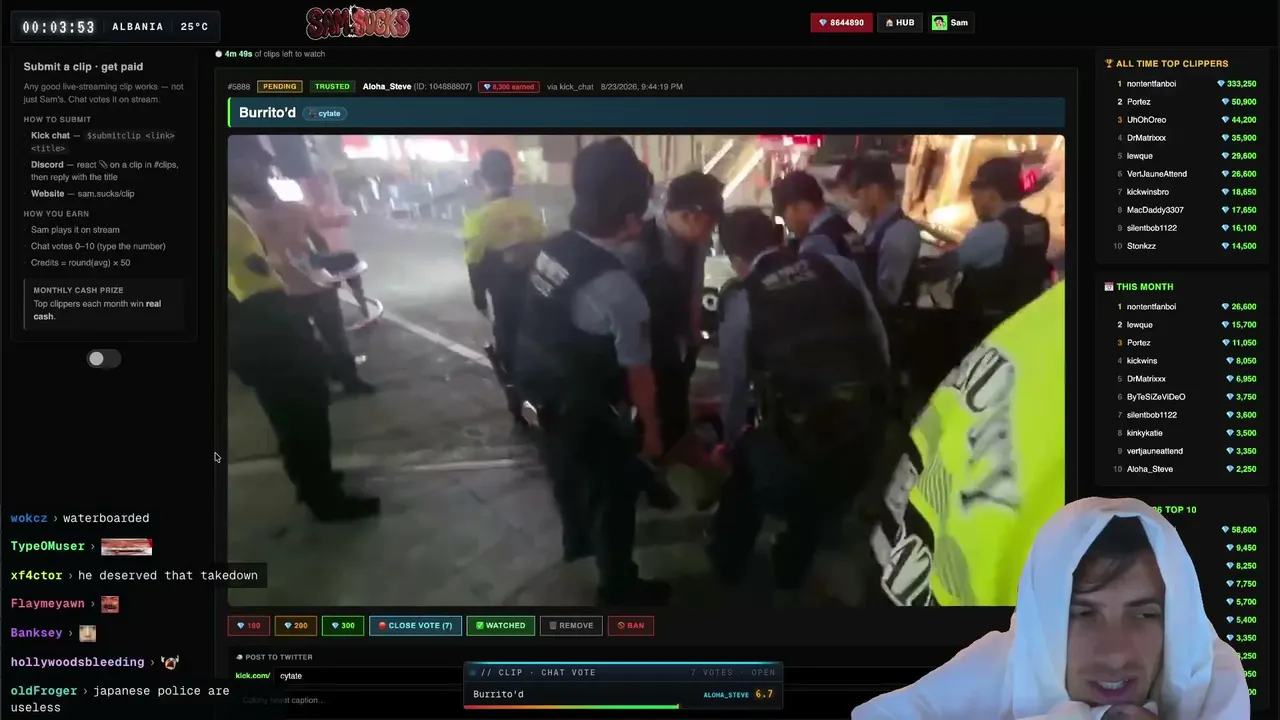The width and height of the screenshot is (1280, 720).
Task: Click Sam's avatar icon in header
Action: coord(939,23)
